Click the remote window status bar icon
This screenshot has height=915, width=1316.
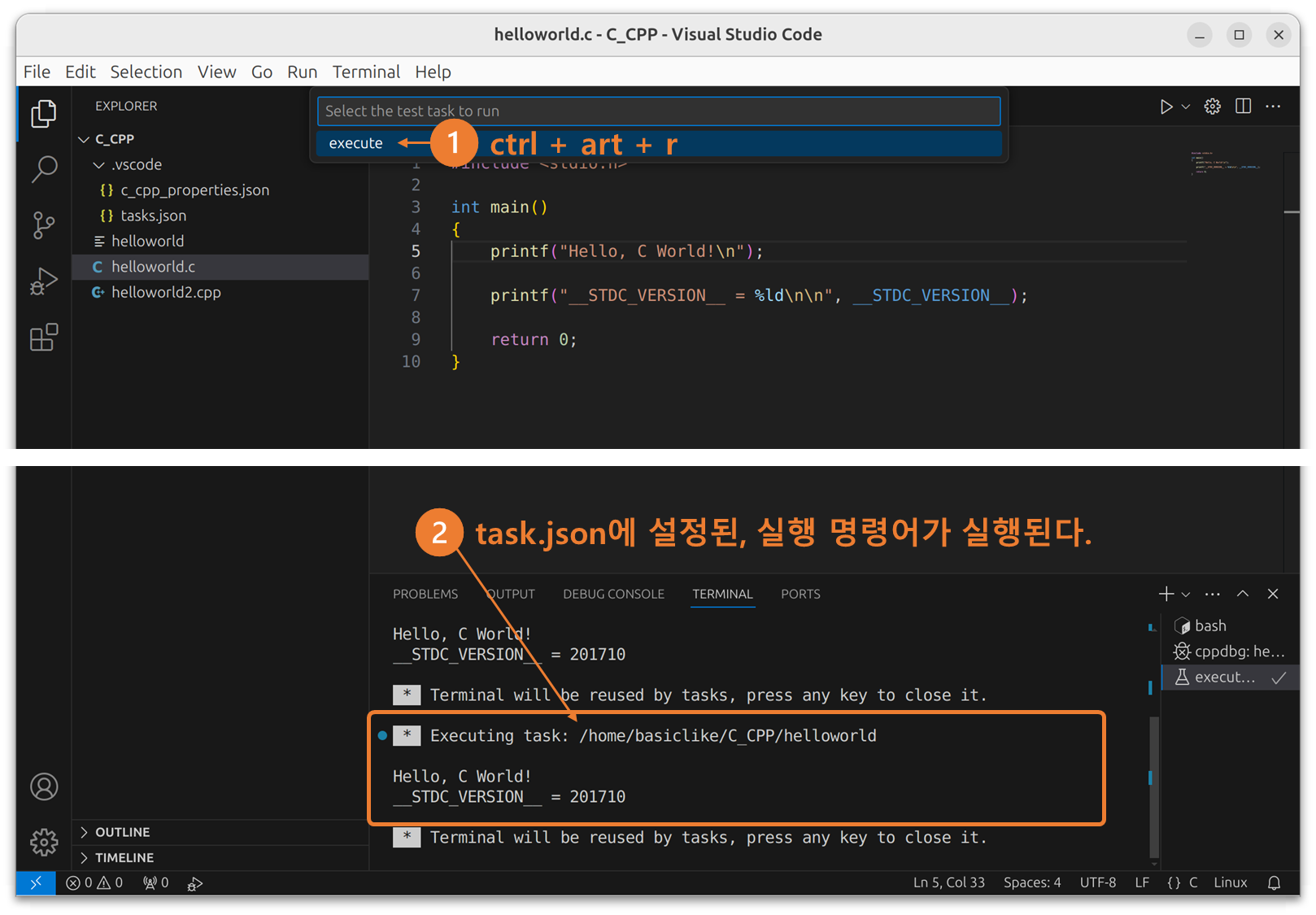(36, 883)
